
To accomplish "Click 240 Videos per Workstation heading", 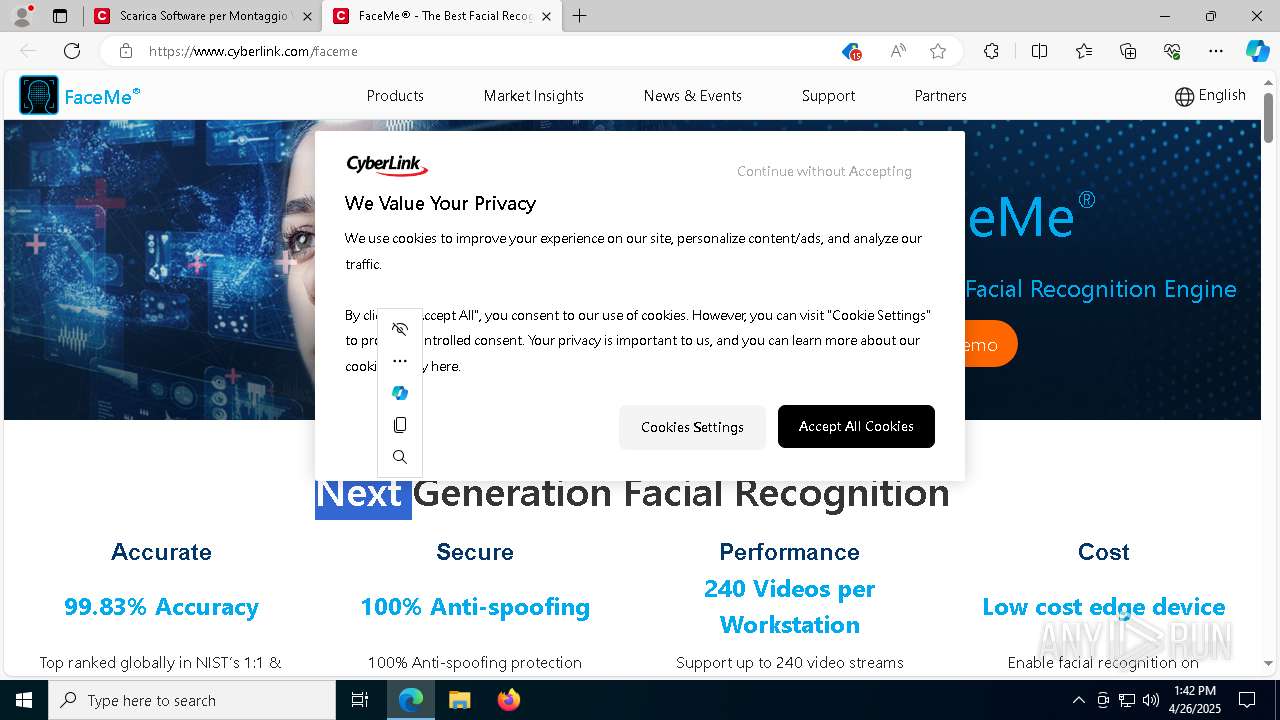I will 789,607.
